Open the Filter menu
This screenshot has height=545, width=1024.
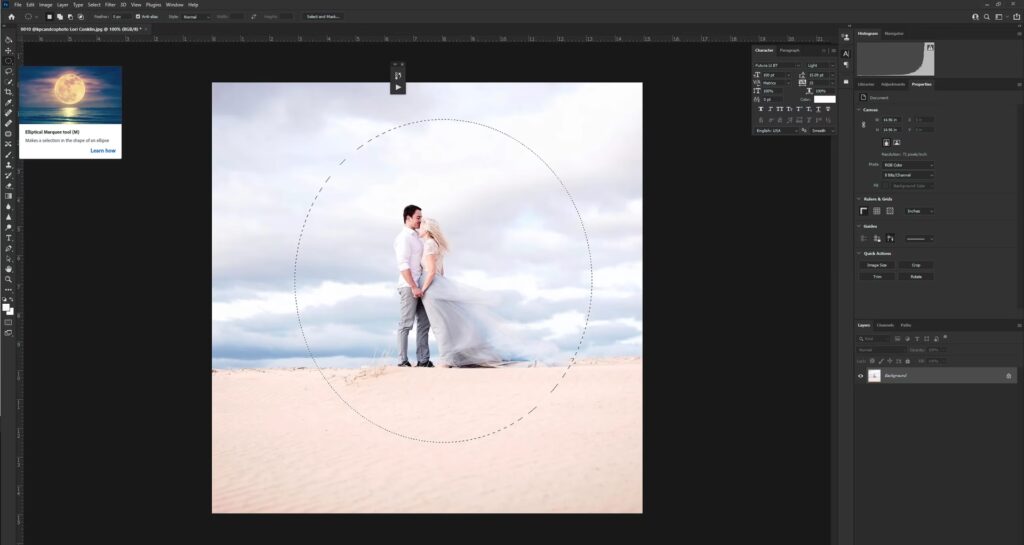110,5
